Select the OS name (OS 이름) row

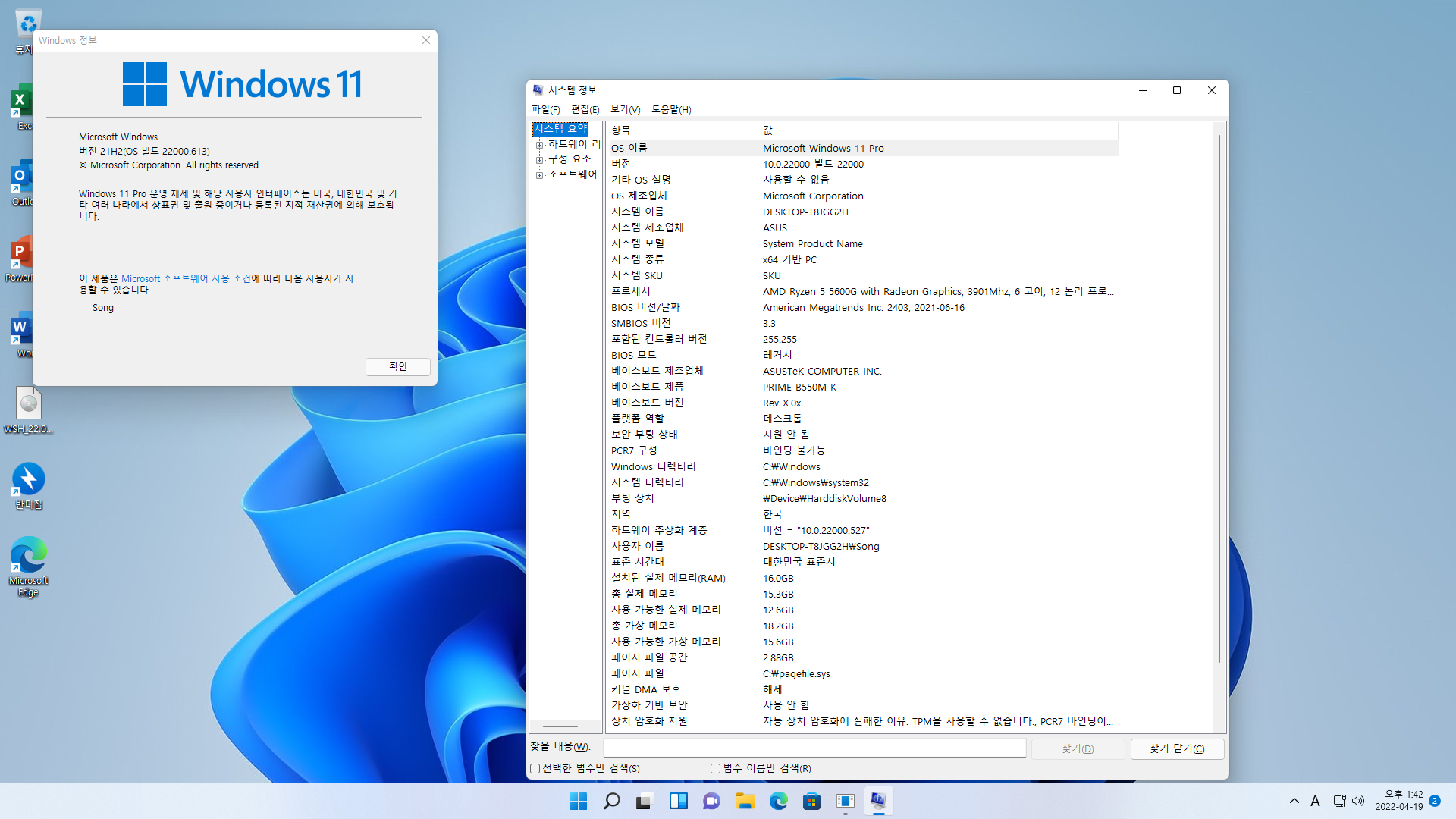coord(862,148)
